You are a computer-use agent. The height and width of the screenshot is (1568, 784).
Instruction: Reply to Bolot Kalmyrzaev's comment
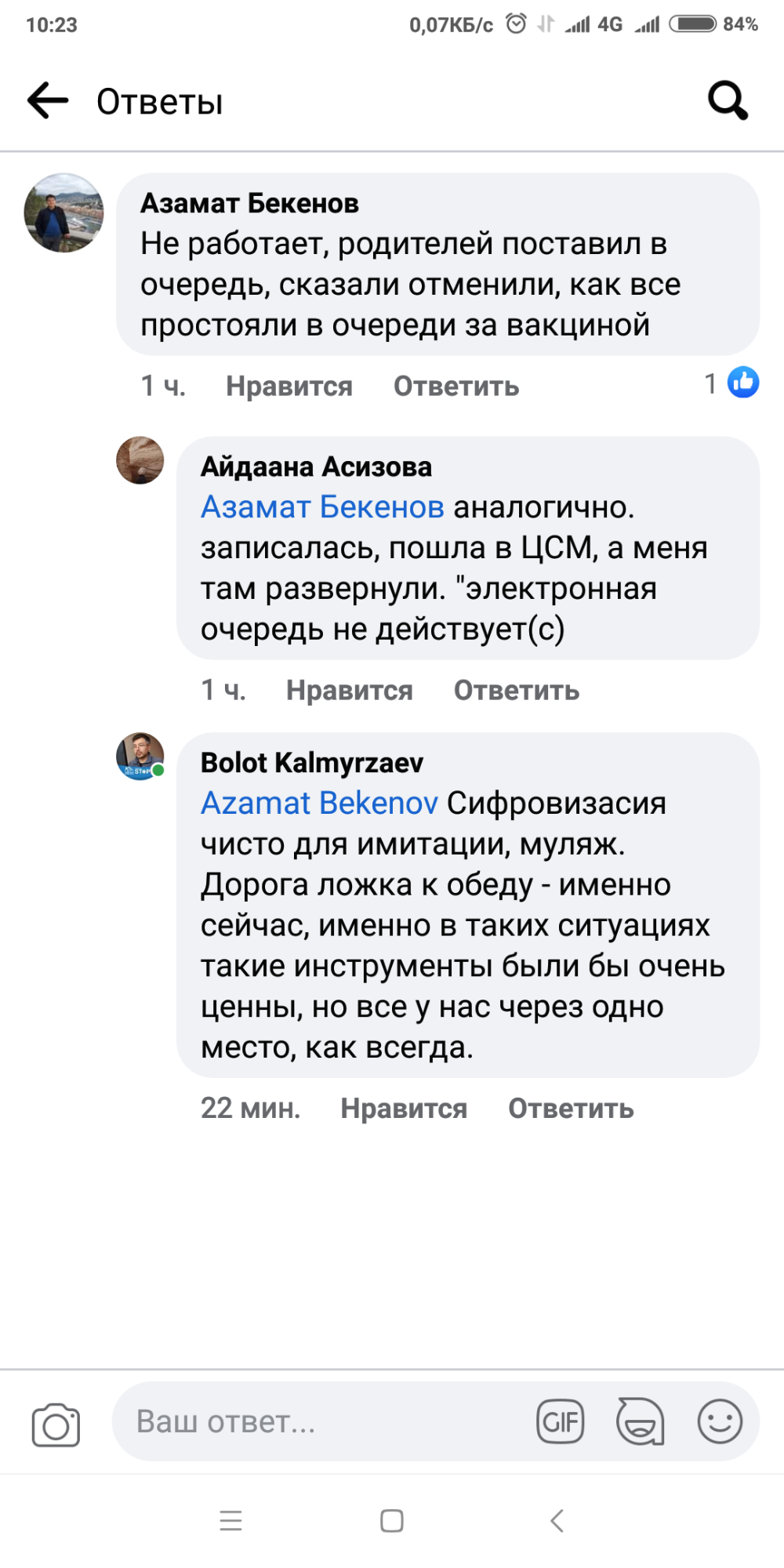pyautogui.click(x=571, y=1109)
